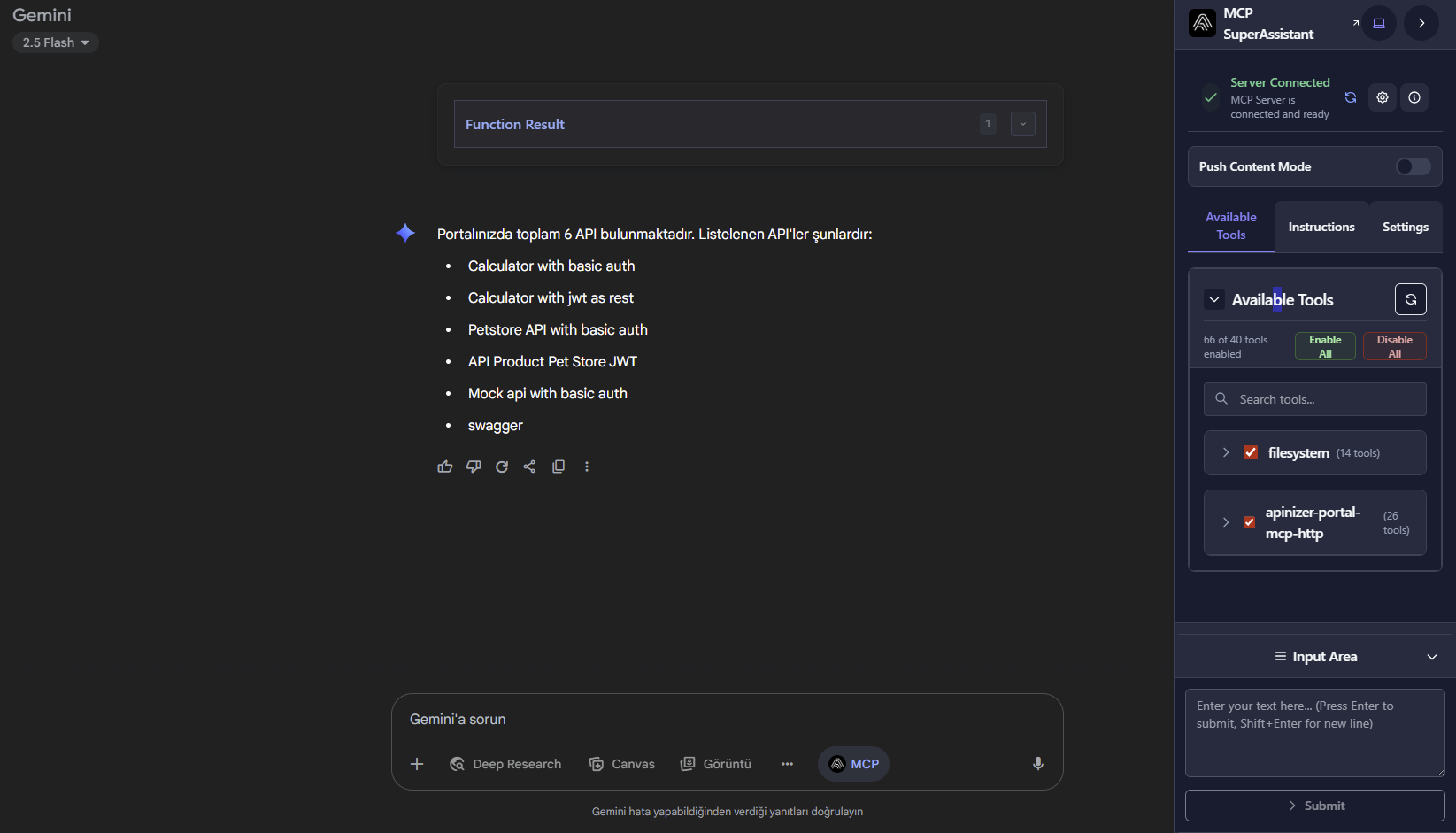Click the Enable All button
1456x833 pixels.
click(1324, 346)
